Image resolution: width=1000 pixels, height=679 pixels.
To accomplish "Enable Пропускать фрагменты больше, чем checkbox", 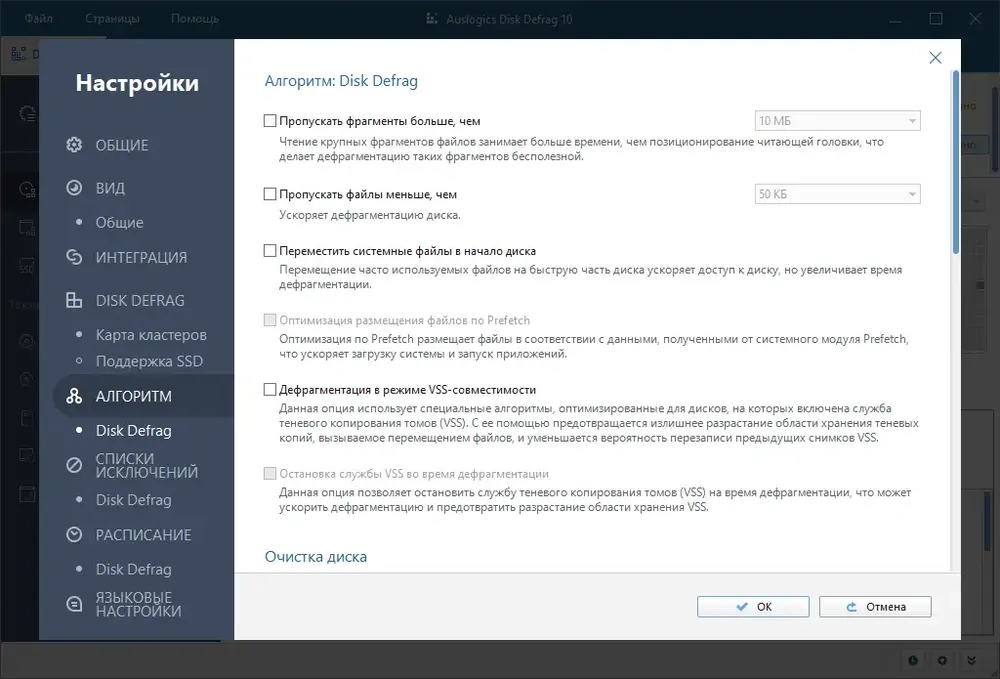I will click(270, 120).
